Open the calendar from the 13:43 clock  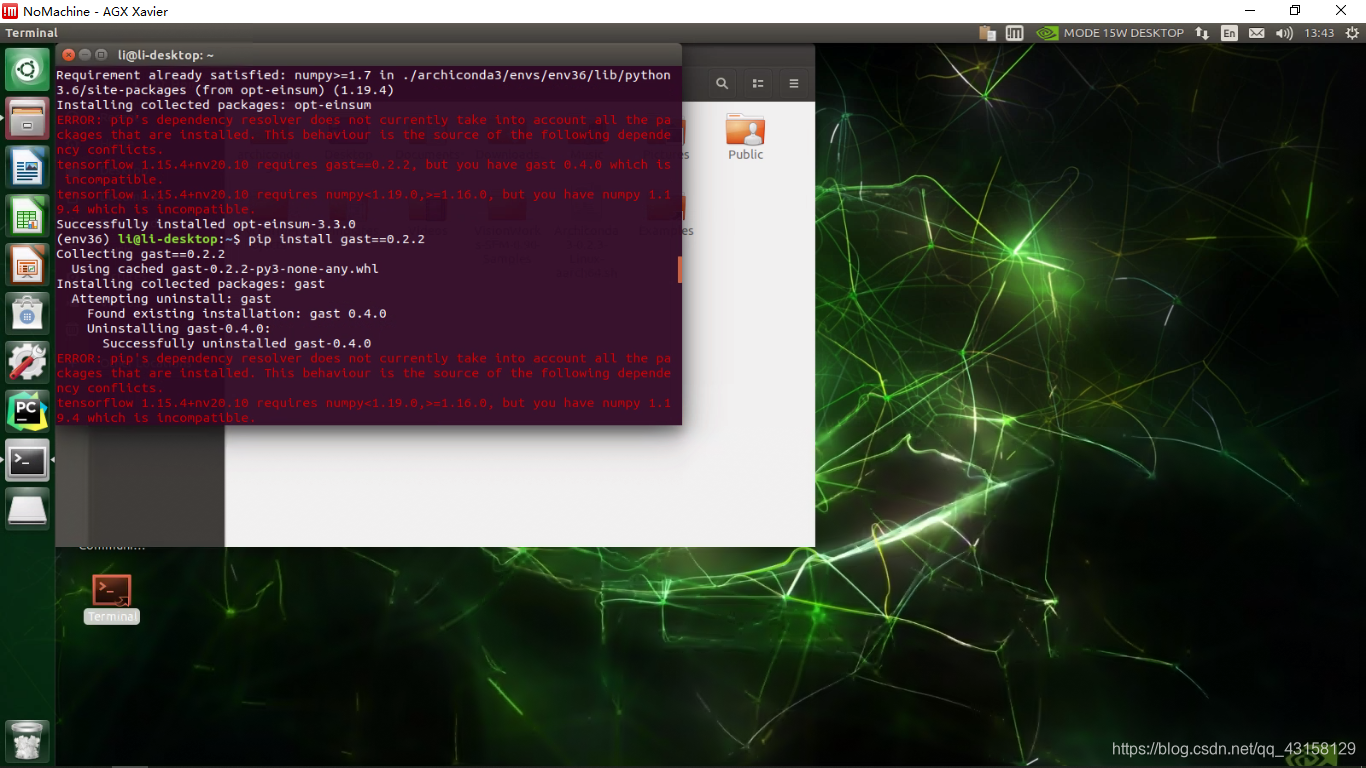pos(1319,32)
